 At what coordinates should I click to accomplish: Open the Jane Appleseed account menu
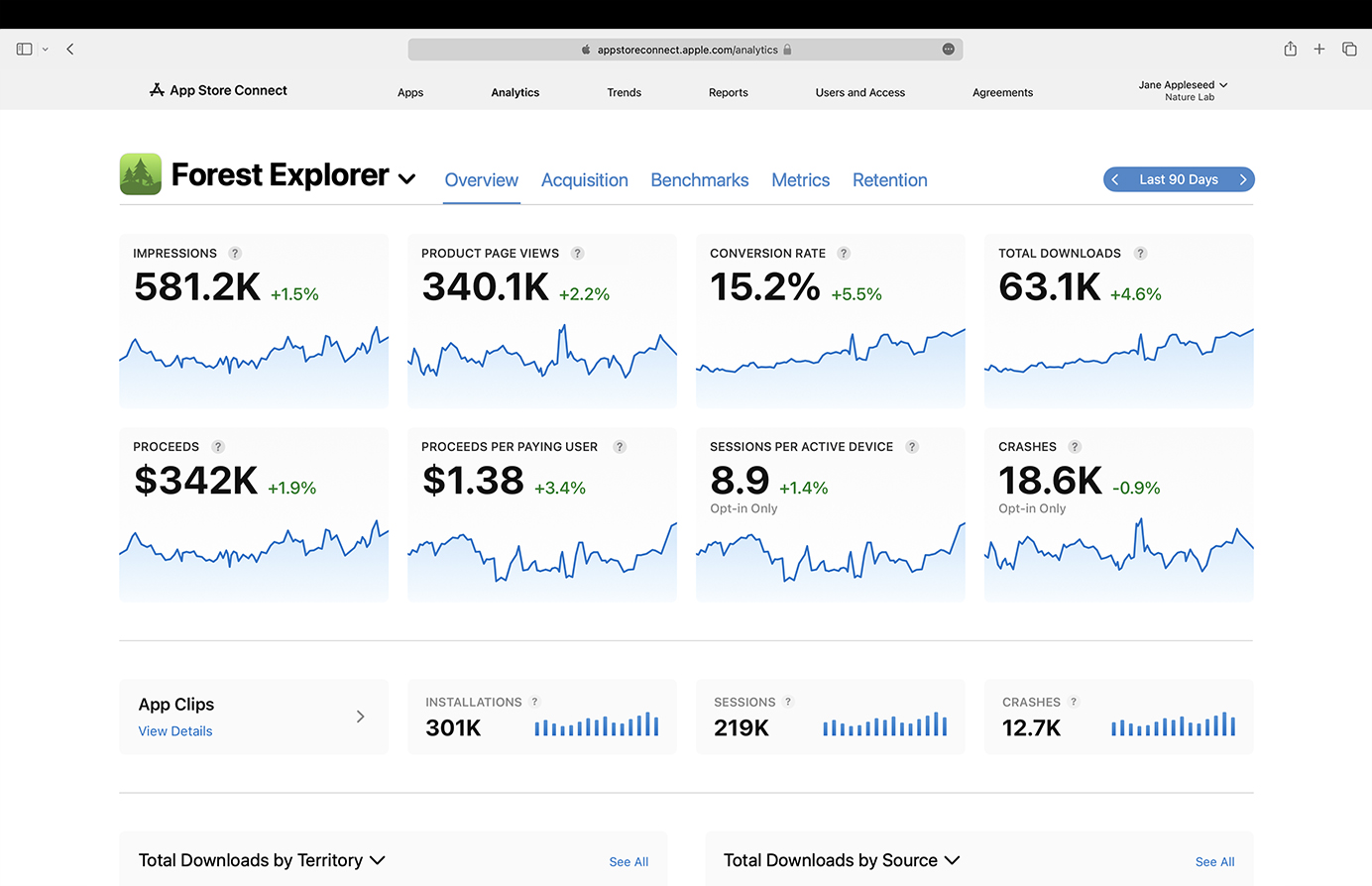tap(1182, 84)
